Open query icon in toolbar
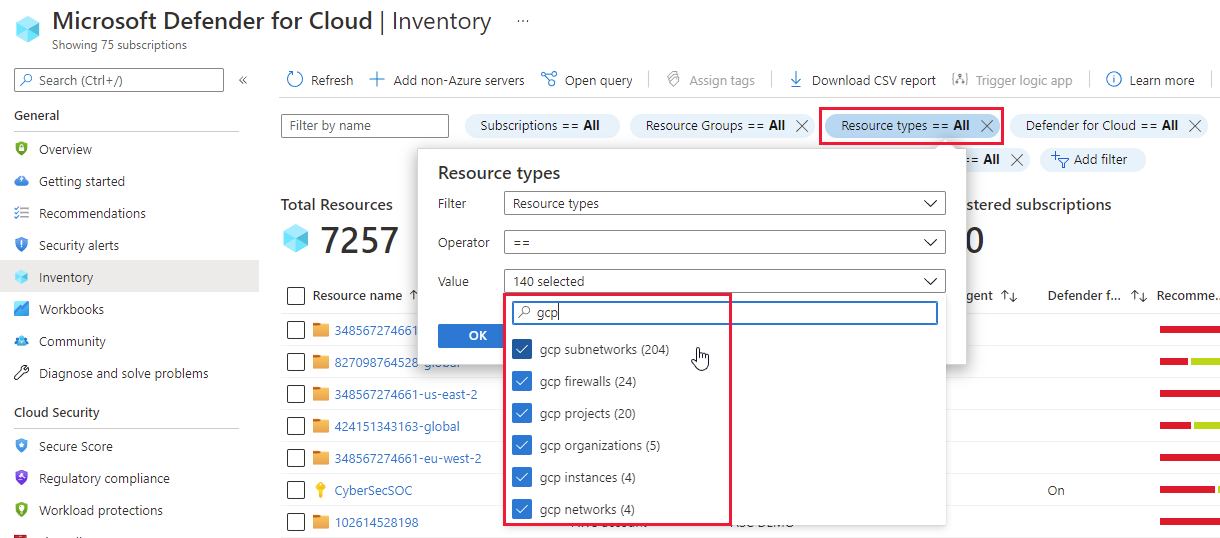 pos(549,80)
